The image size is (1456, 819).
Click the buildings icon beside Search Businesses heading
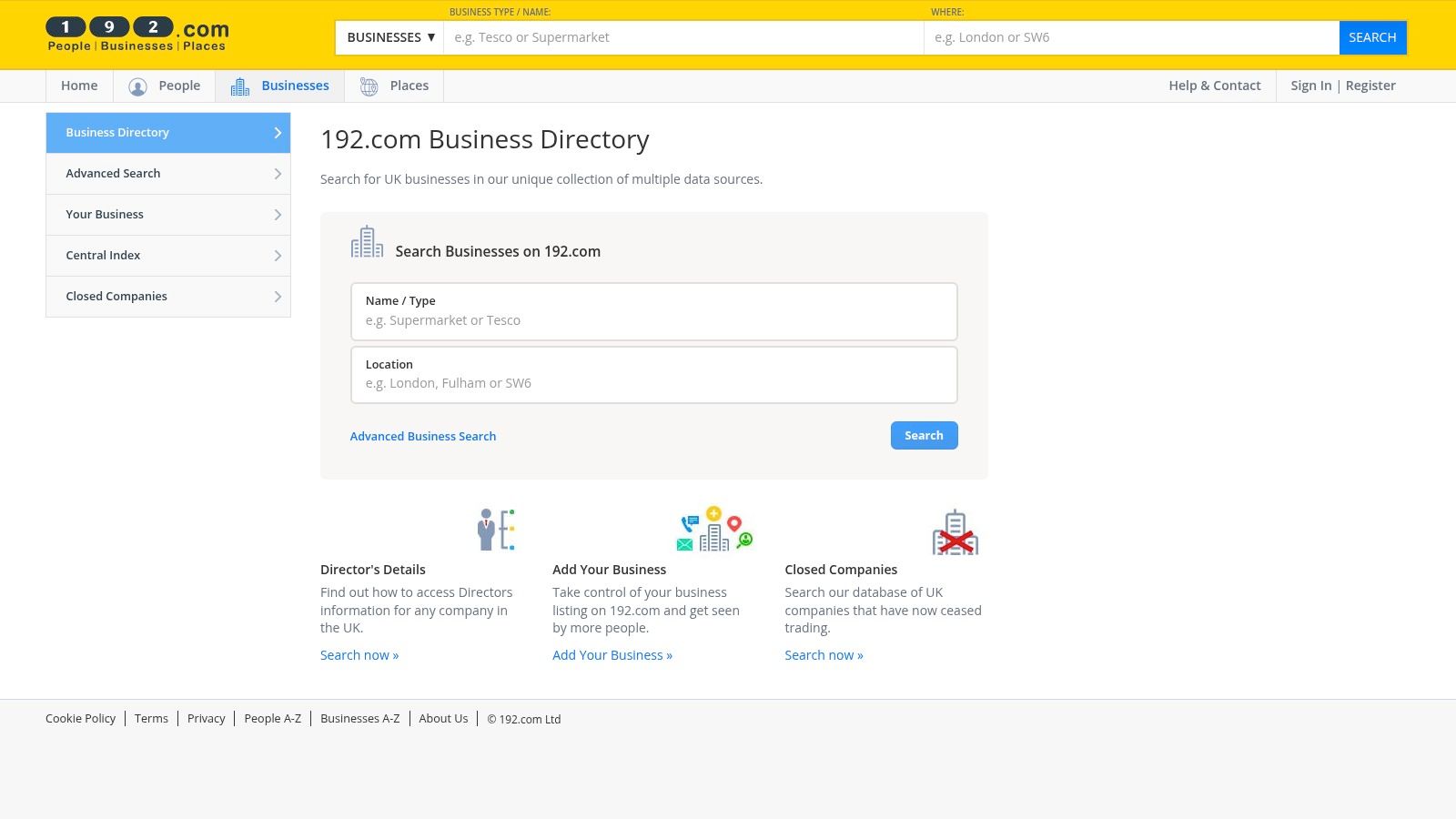367,242
